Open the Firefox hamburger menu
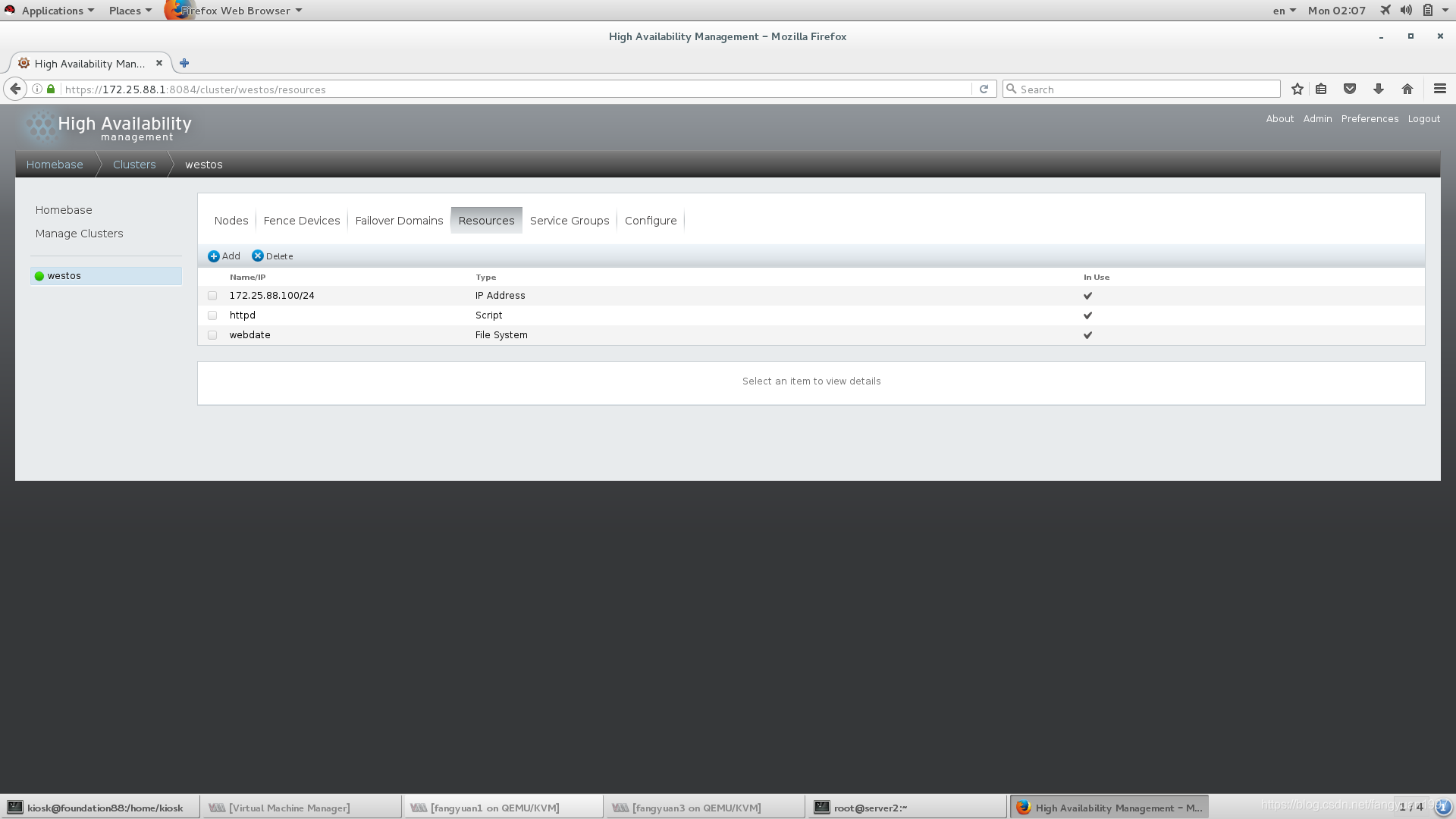Image resolution: width=1456 pixels, height=819 pixels. click(1440, 89)
